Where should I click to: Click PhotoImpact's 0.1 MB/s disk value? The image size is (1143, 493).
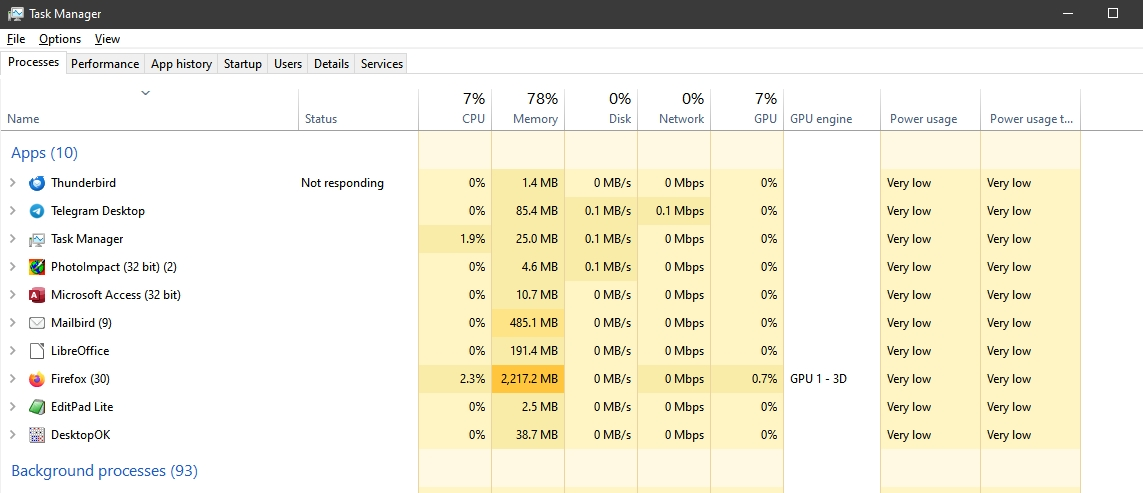coord(601,267)
